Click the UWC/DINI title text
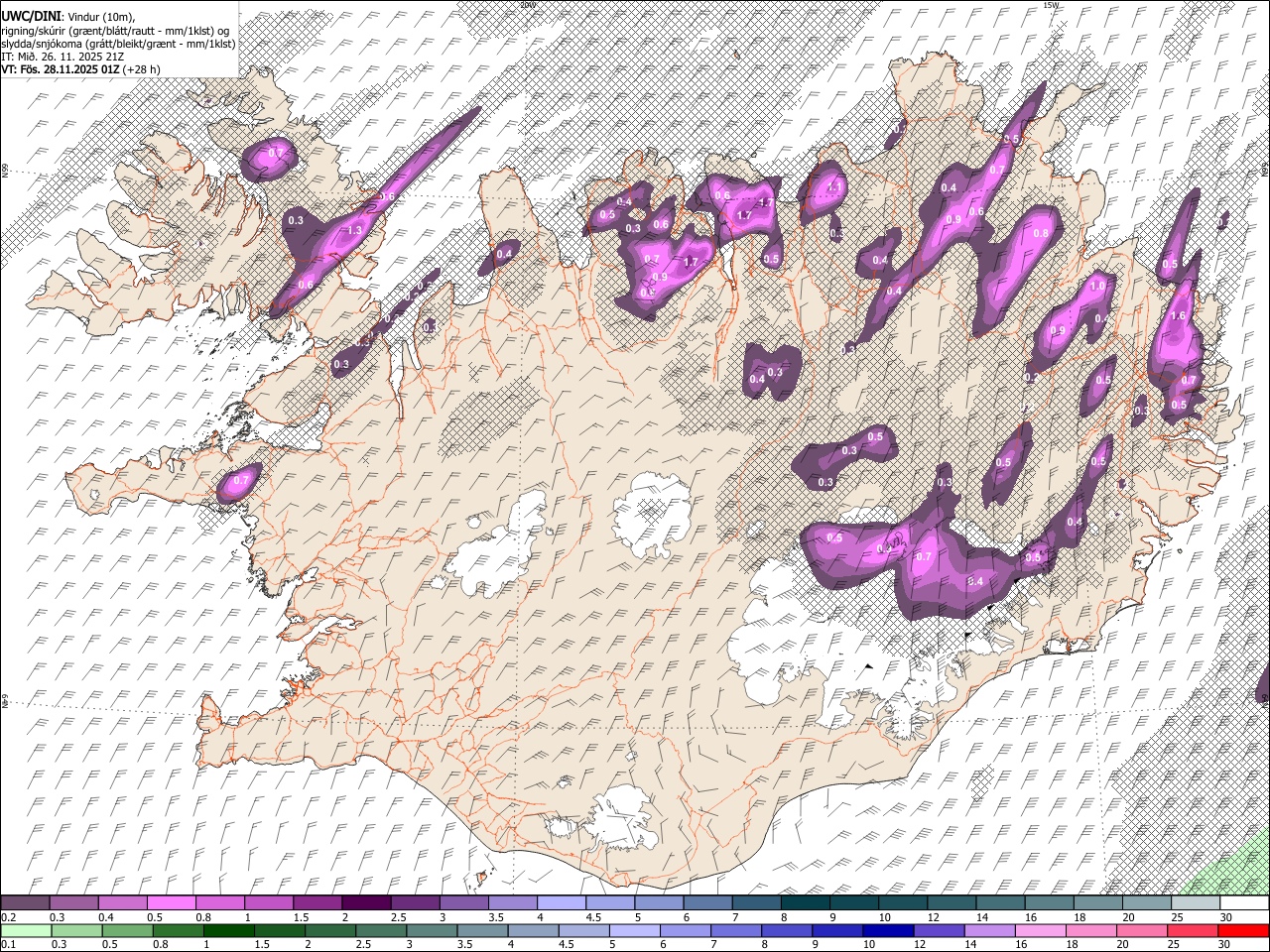 pos(31,15)
